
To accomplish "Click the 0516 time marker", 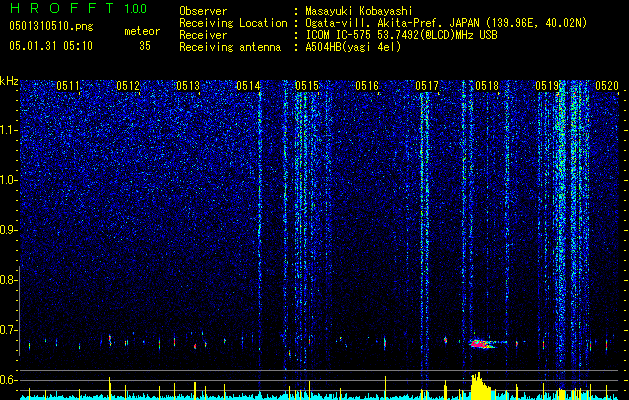I will (367, 85).
